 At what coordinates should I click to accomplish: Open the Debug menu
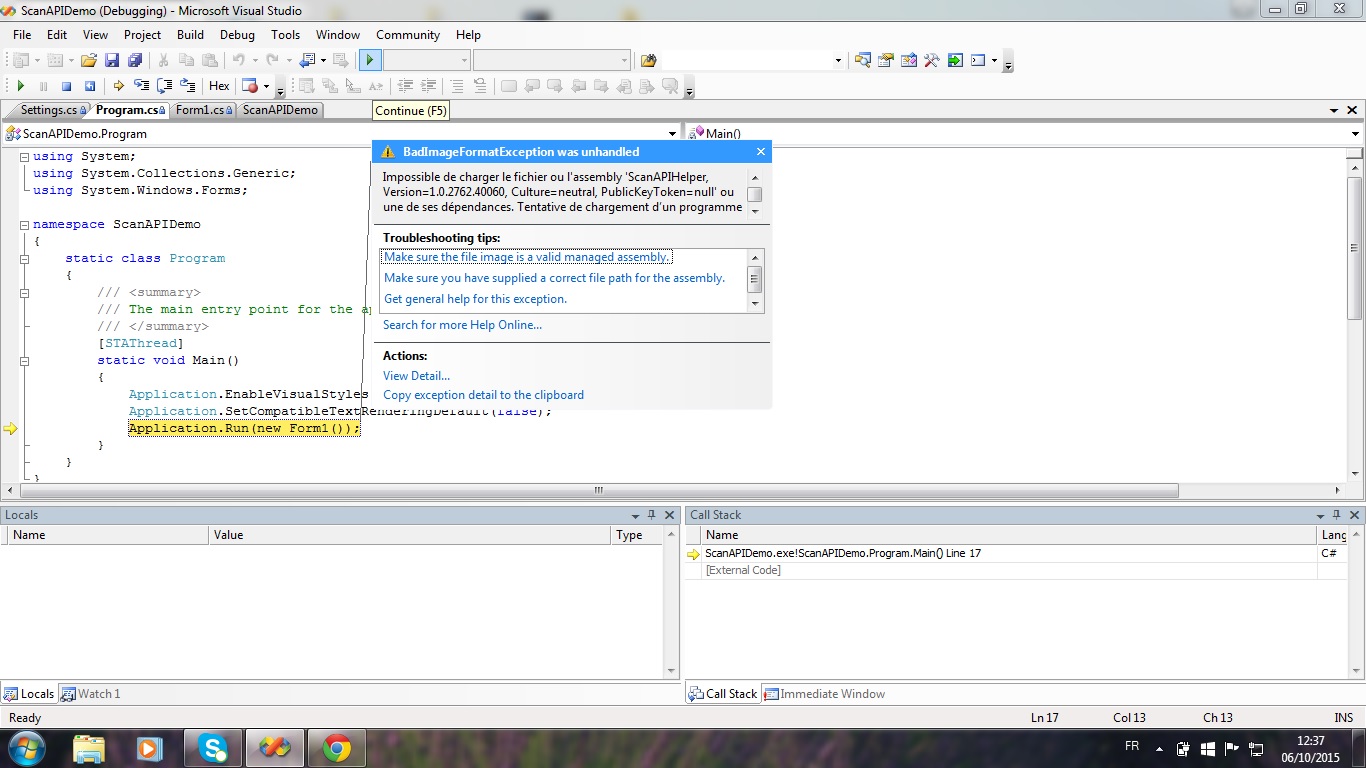click(x=237, y=34)
